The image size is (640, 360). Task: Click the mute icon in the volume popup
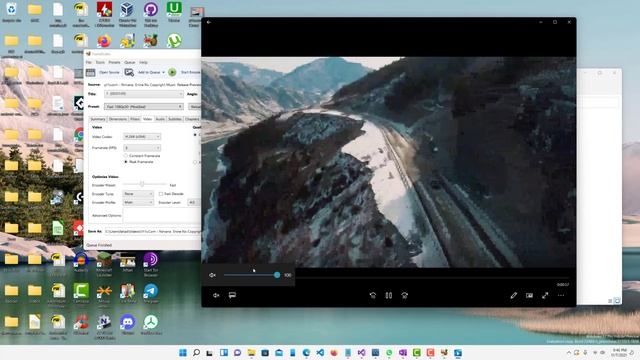point(212,275)
